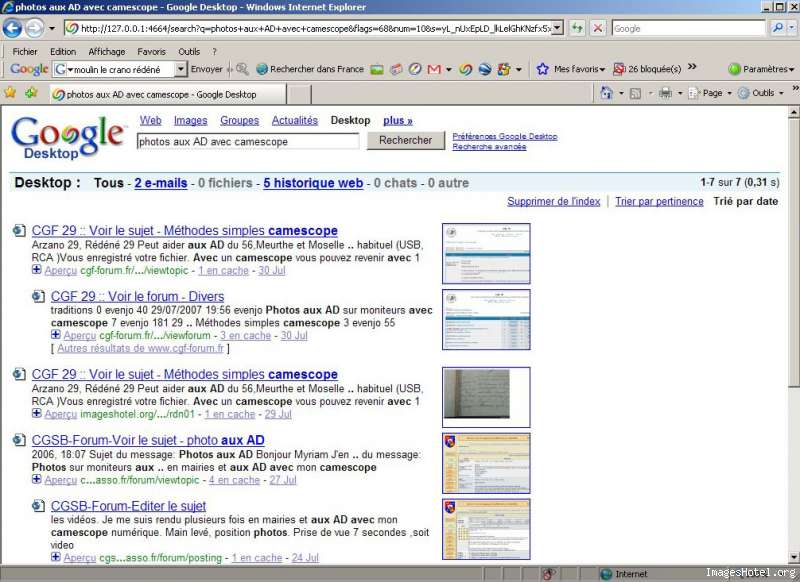800x582 pixels.
Task: Expand the Aperçu plus for the cgf-forum.fr viewtopic result
Action: pyautogui.click(x=37, y=270)
